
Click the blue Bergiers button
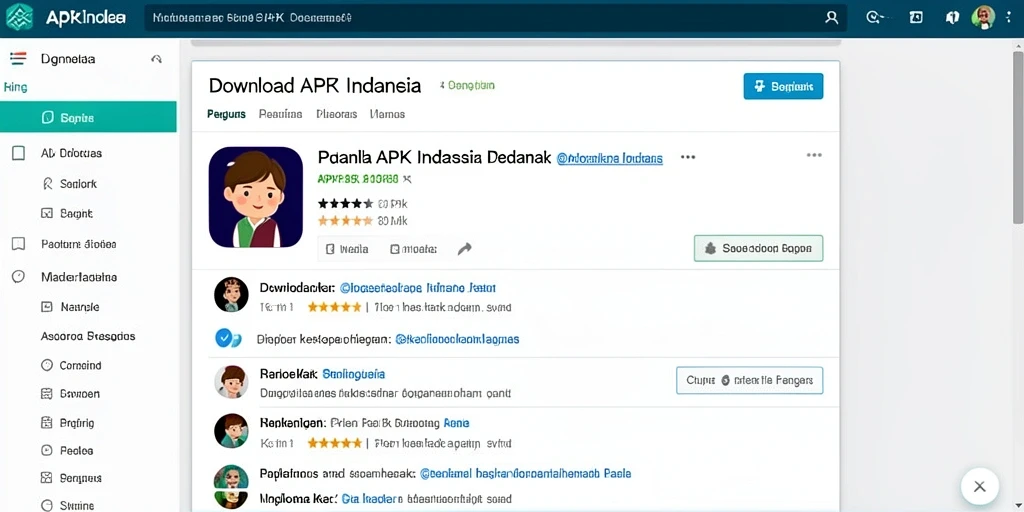click(x=783, y=86)
